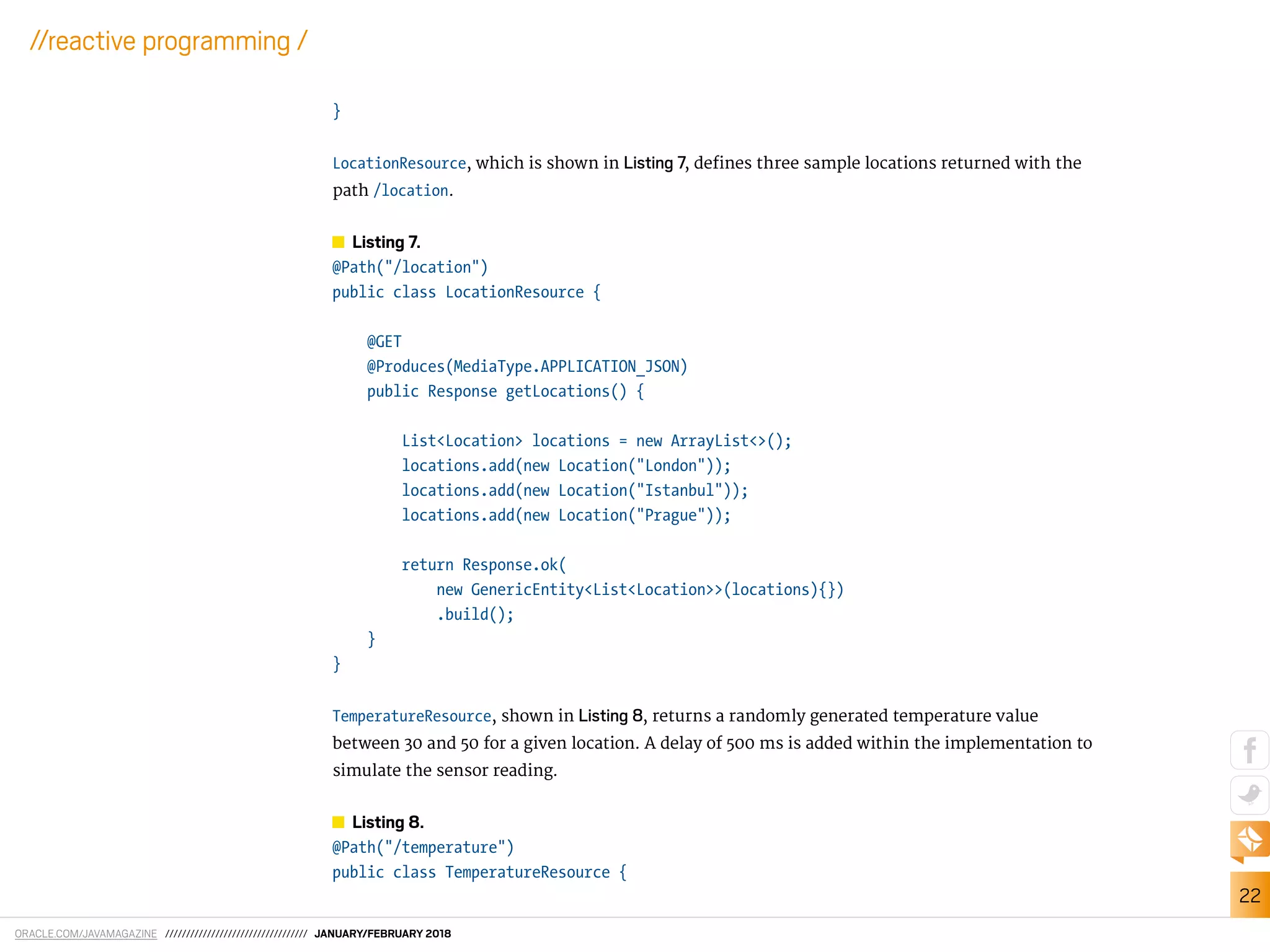Click the yellow square beside Listing 8
Screen dimensions: 1270x952
(338, 822)
